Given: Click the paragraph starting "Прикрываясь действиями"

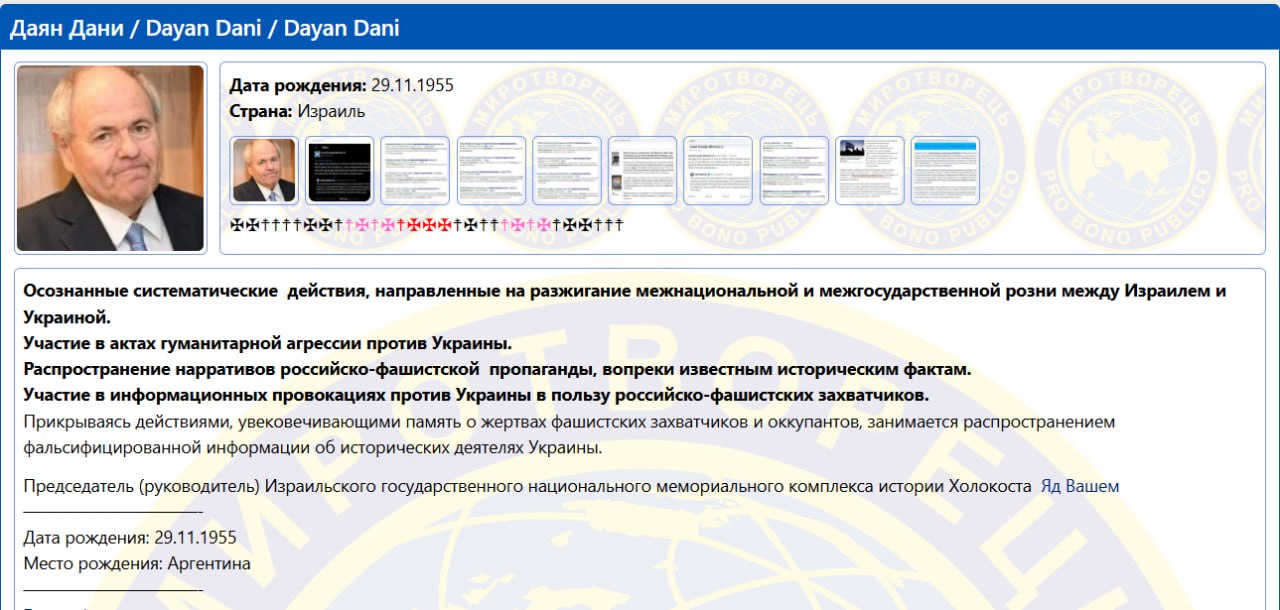Looking at the screenshot, I should click(569, 435).
